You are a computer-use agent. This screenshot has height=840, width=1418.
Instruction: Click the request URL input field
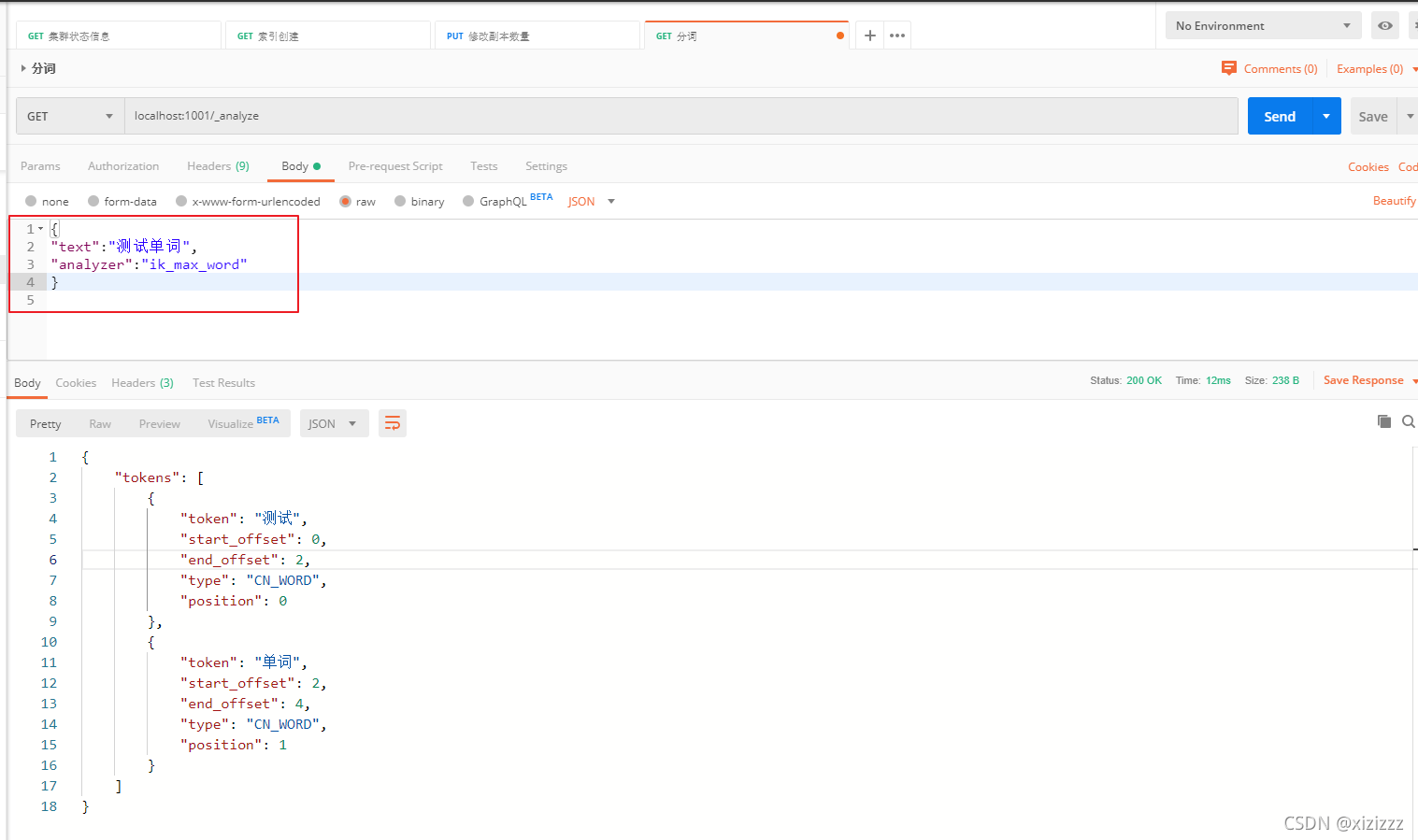[x=680, y=116]
